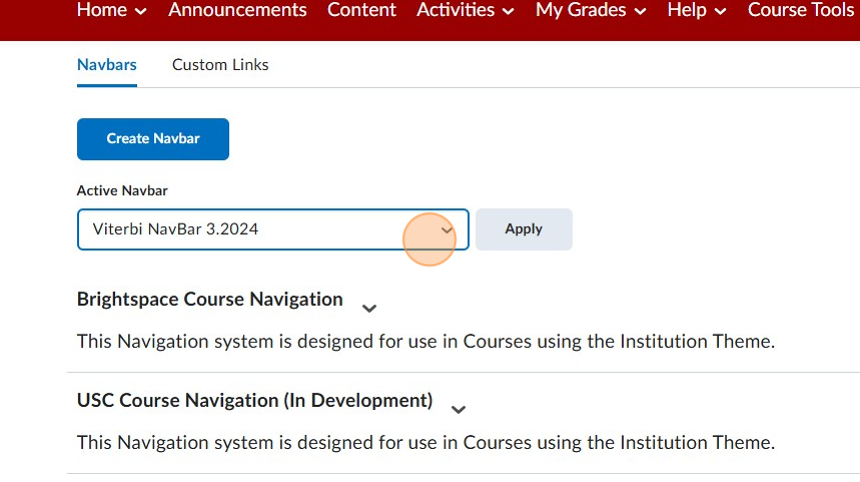Image resolution: width=860 pixels, height=482 pixels.
Task: Select the My Grades text in the navbar
Action: point(580,11)
